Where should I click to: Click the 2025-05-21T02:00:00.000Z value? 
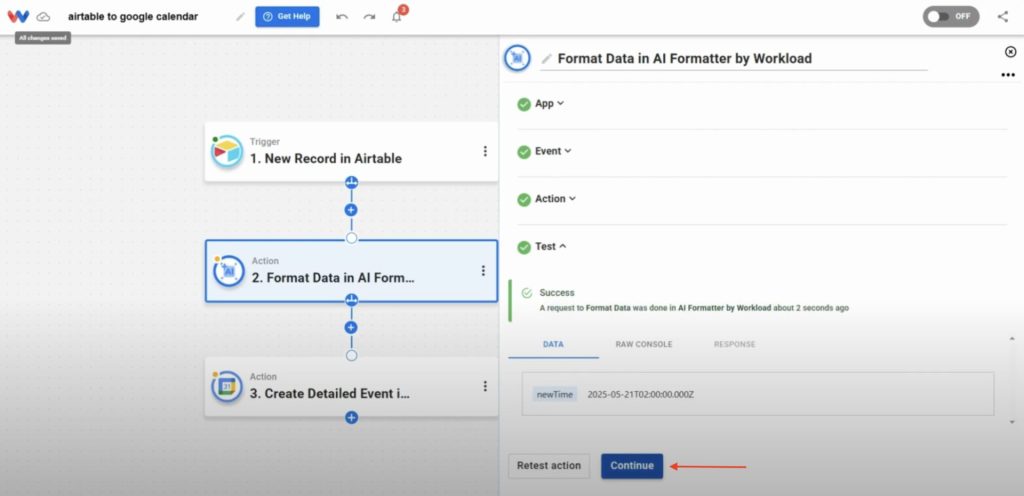point(641,394)
